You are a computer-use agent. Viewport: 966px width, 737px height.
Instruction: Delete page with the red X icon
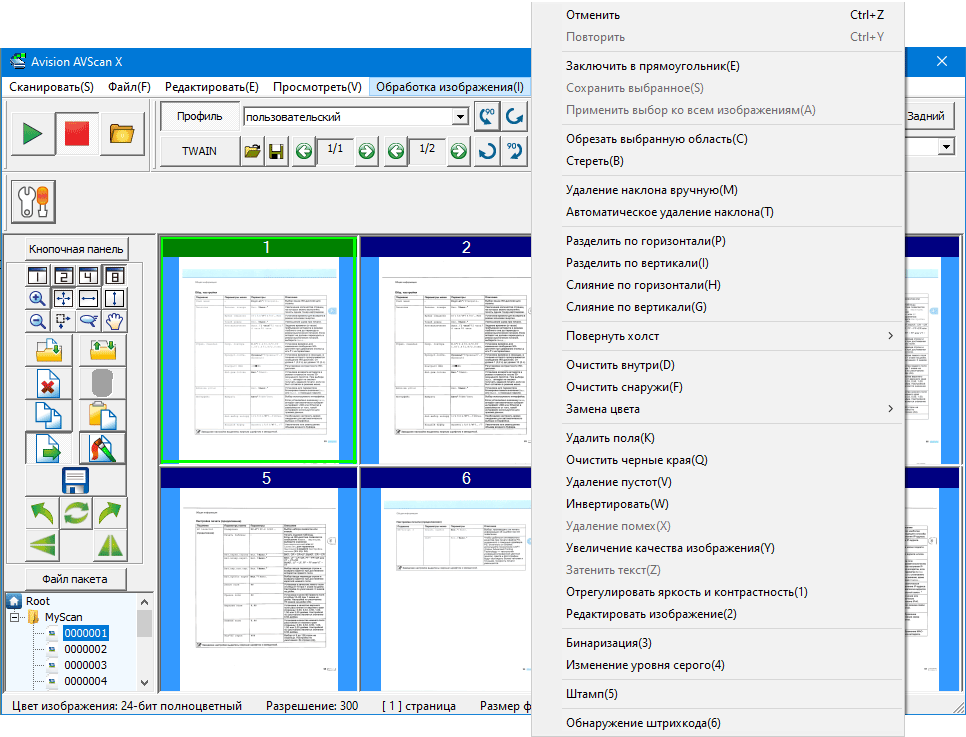click(x=48, y=383)
